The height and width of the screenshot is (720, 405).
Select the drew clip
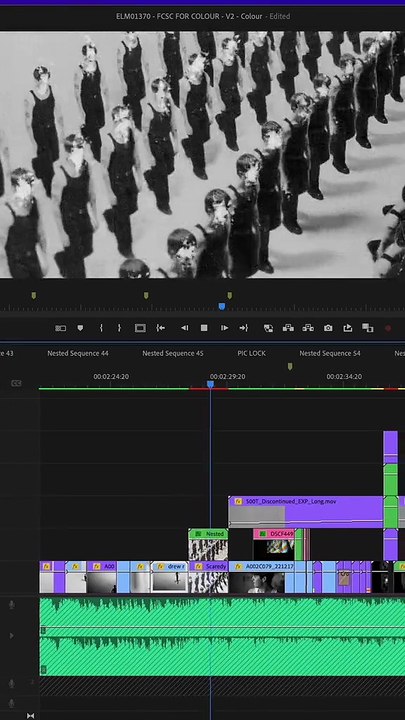[169, 577]
